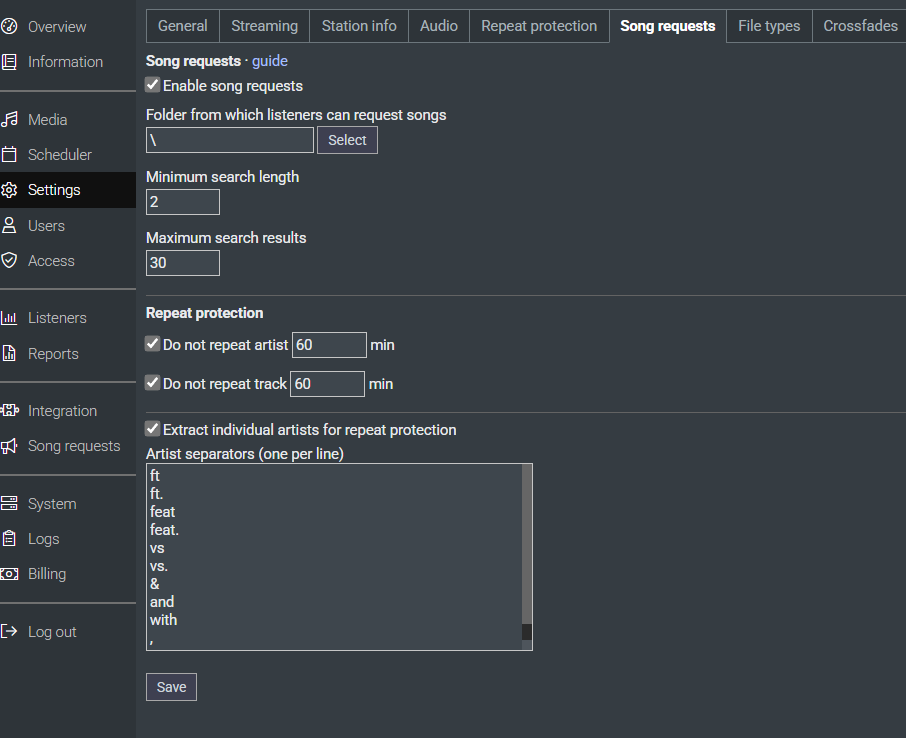Screen dimensions: 906x738
Task: Open the Repeat protection tab
Action: pyautogui.click(x=539, y=26)
